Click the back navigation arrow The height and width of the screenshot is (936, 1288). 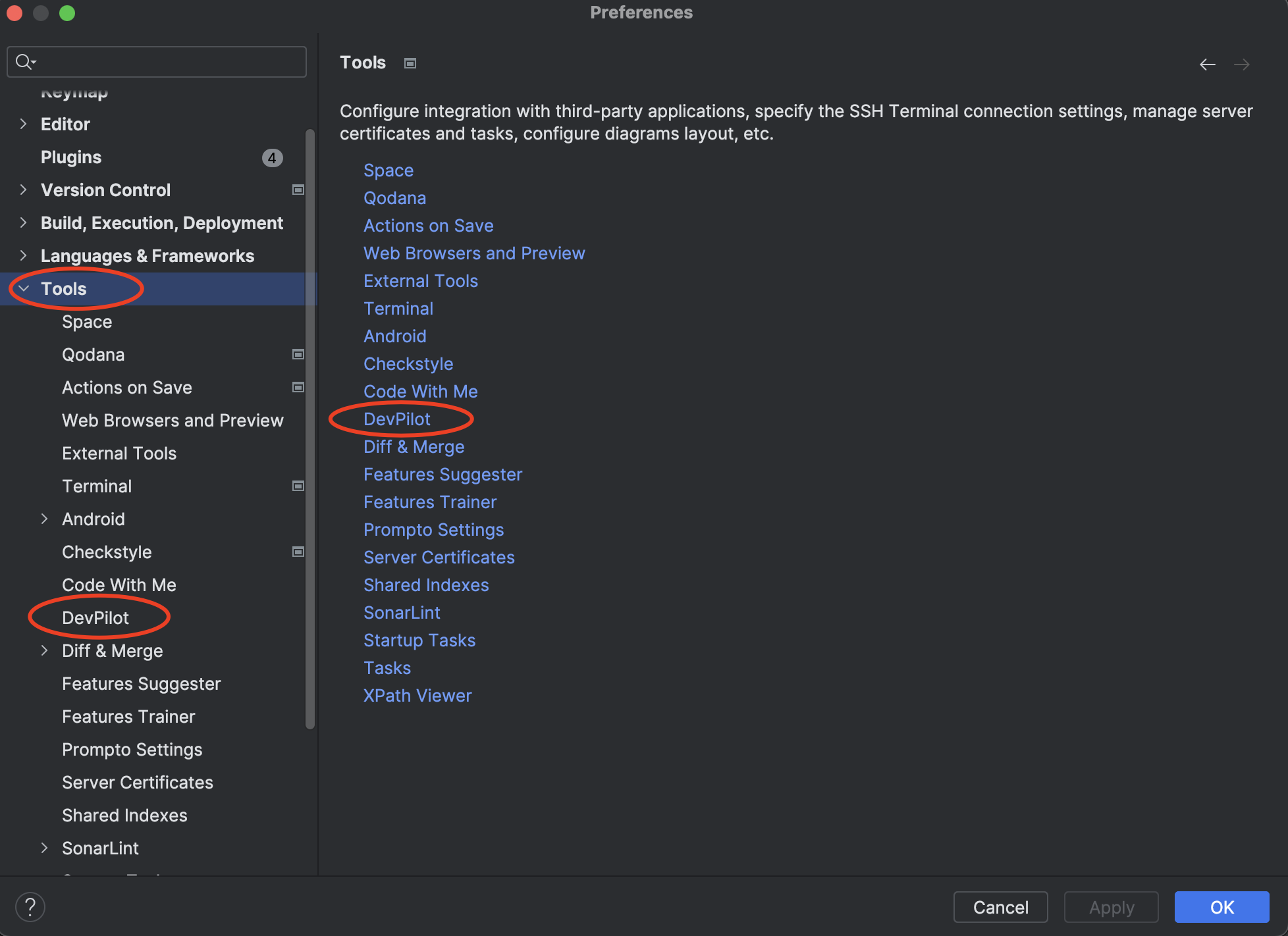click(x=1207, y=64)
